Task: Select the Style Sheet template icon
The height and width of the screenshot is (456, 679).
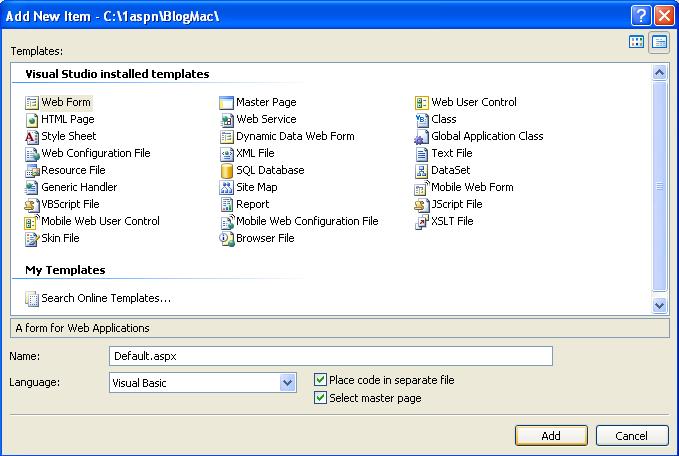Action: (32, 137)
